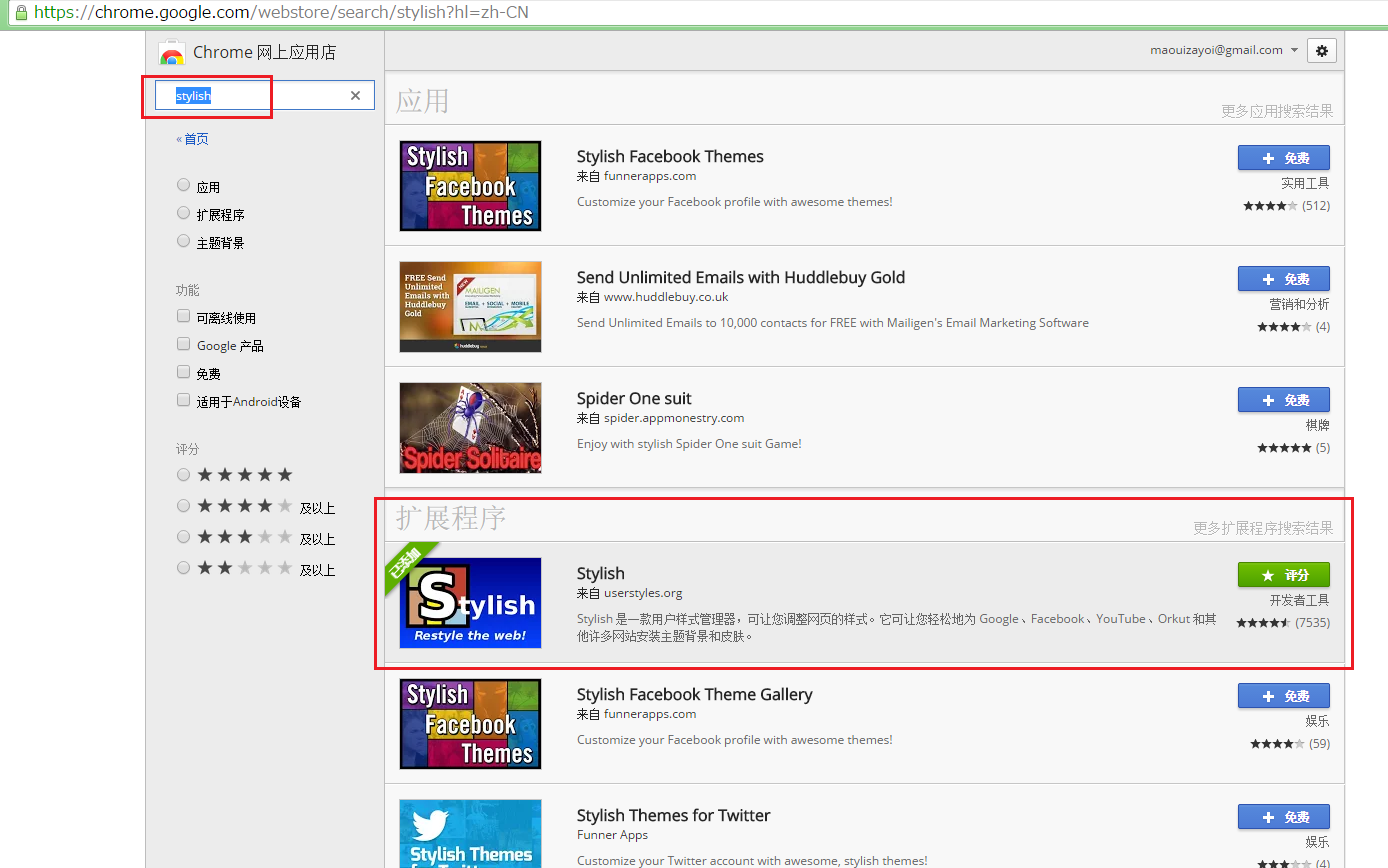This screenshot has width=1388, height=868.
Task: Click the www.huddlebuy.co.uk source text
Action: point(666,297)
